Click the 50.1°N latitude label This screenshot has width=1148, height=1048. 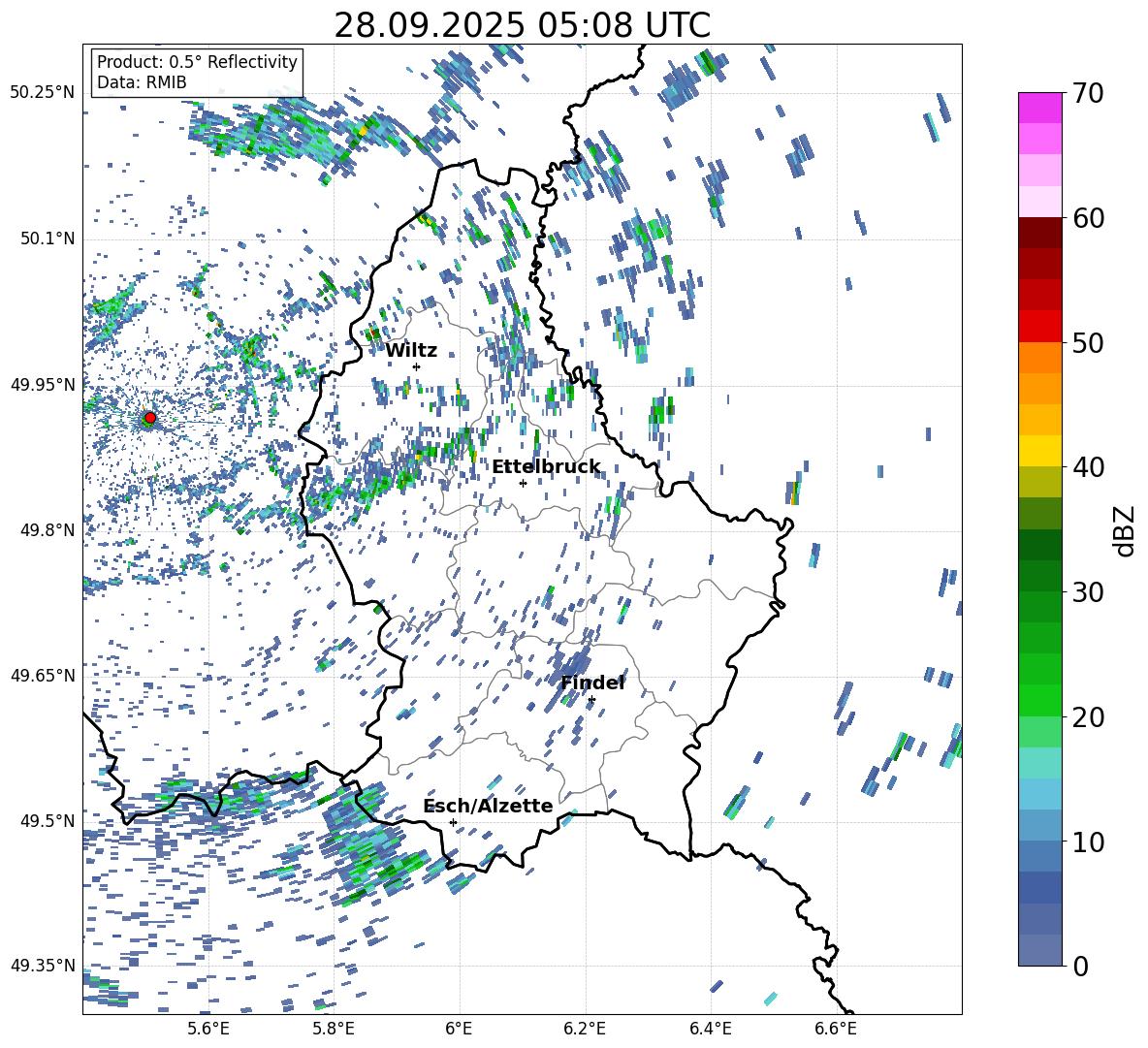pyautogui.click(x=47, y=239)
